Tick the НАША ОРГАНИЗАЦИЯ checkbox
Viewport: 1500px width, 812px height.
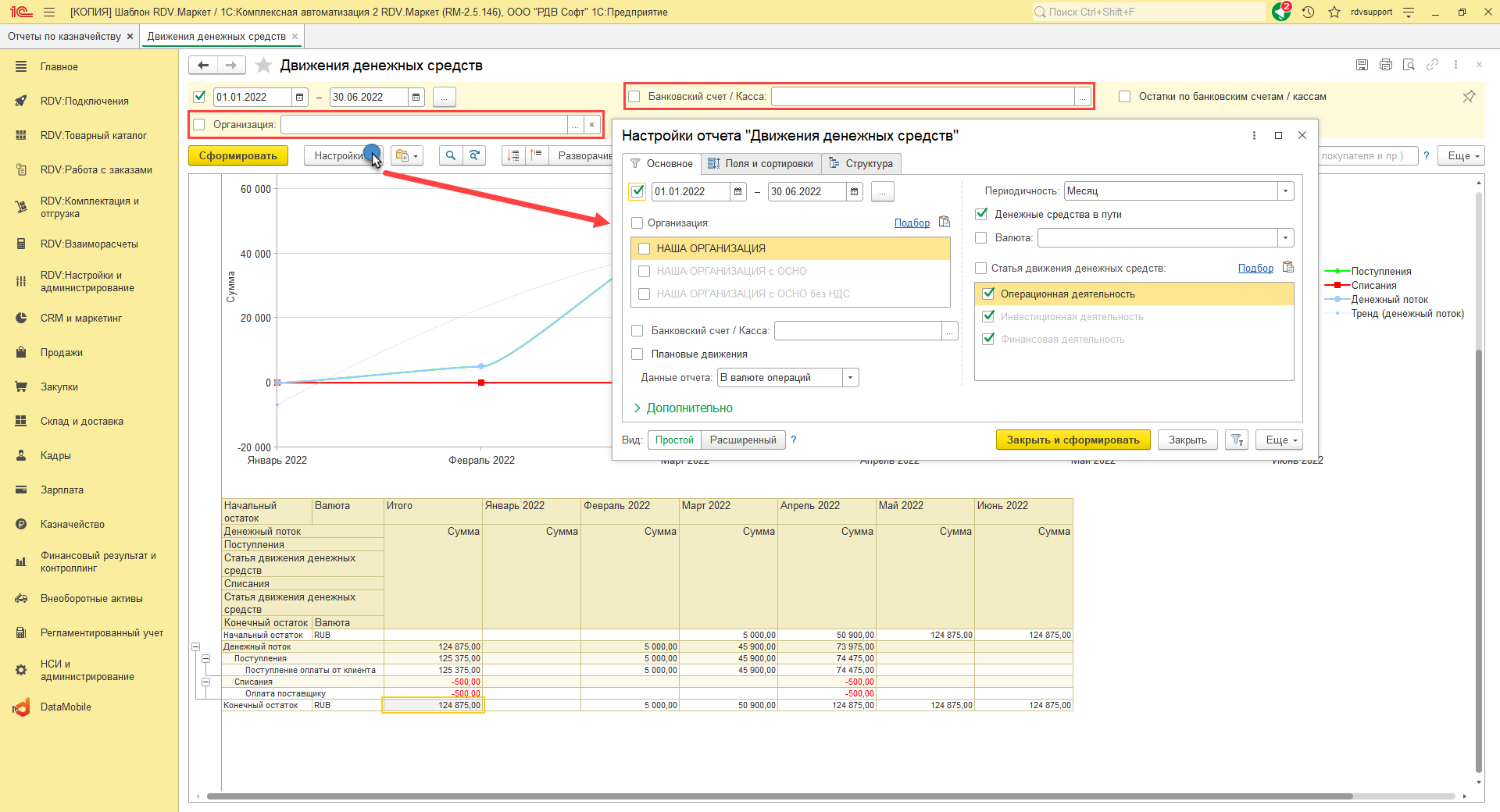pos(645,248)
